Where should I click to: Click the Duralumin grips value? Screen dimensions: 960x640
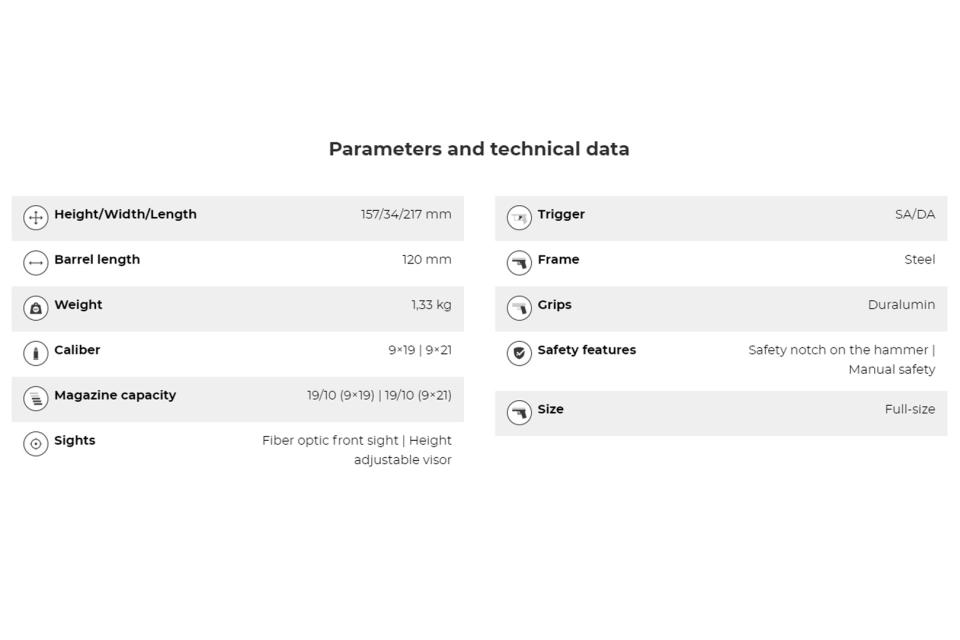point(901,305)
